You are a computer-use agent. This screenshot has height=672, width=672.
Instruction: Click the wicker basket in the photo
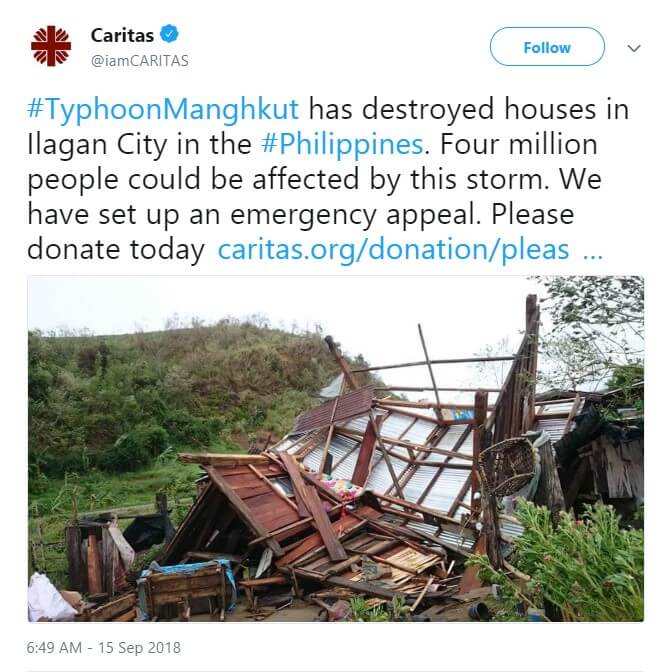(508, 465)
